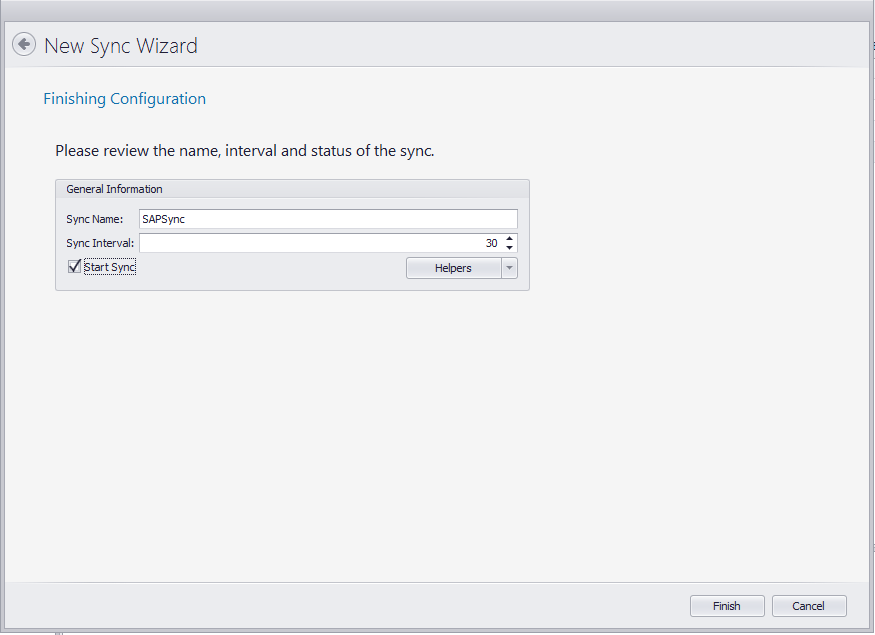Expand the Helpers dropdown arrow
The image size is (875, 635).
coord(509,268)
